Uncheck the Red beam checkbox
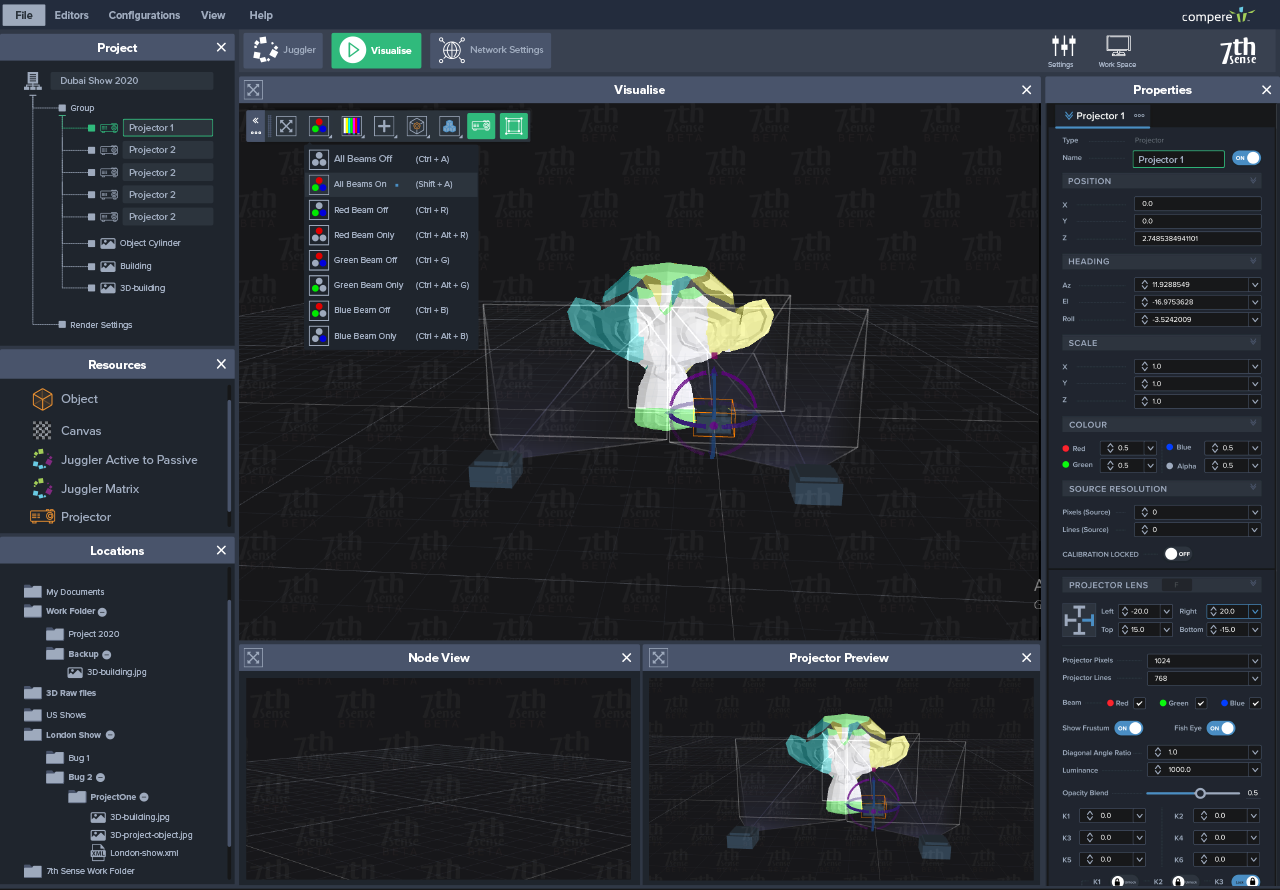 coord(1139,703)
